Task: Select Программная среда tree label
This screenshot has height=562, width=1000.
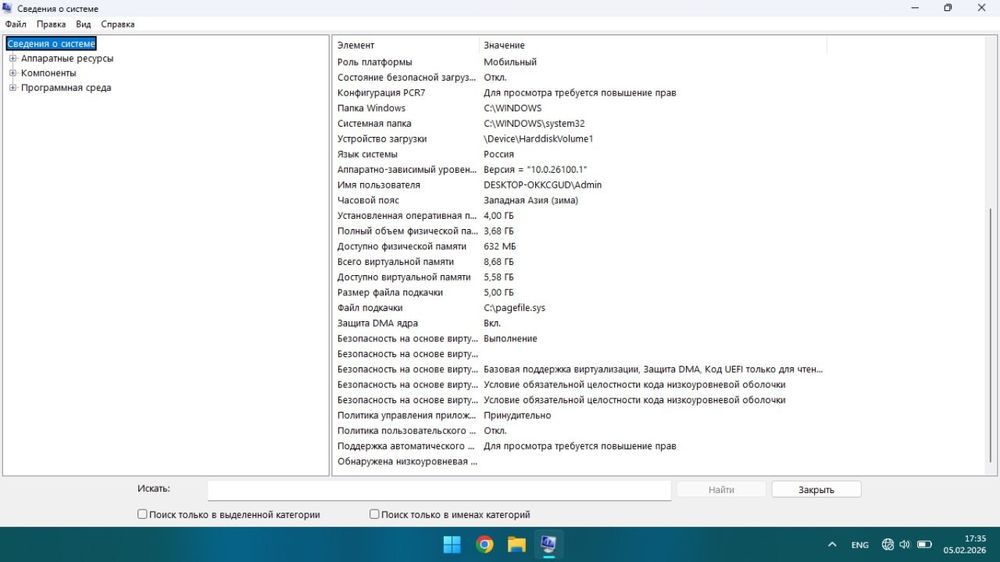Action: [66, 87]
